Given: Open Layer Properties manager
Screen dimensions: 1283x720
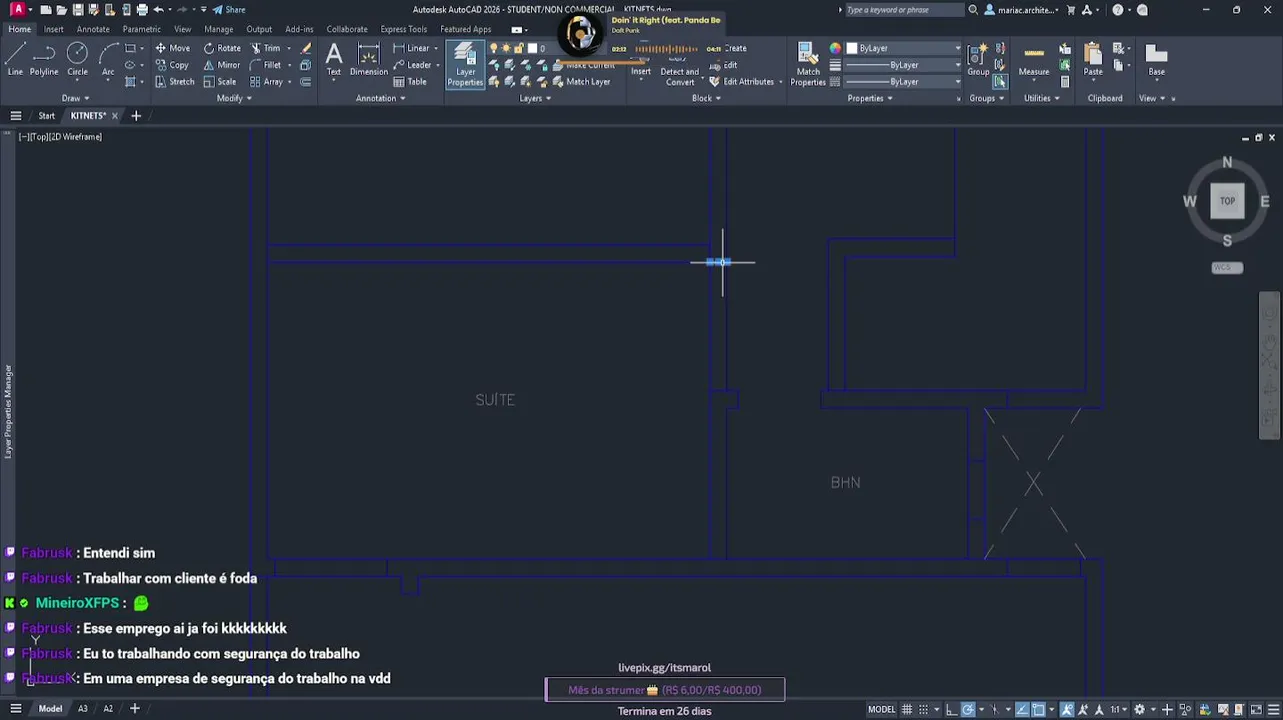Looking at the screenshot, I should coord(465,65).
